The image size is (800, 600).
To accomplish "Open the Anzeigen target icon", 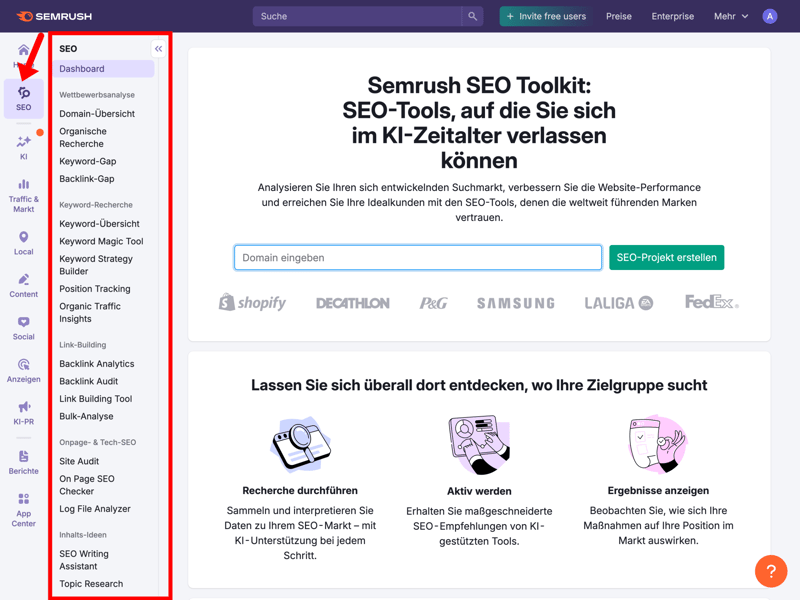I will [x=23, y=364].
